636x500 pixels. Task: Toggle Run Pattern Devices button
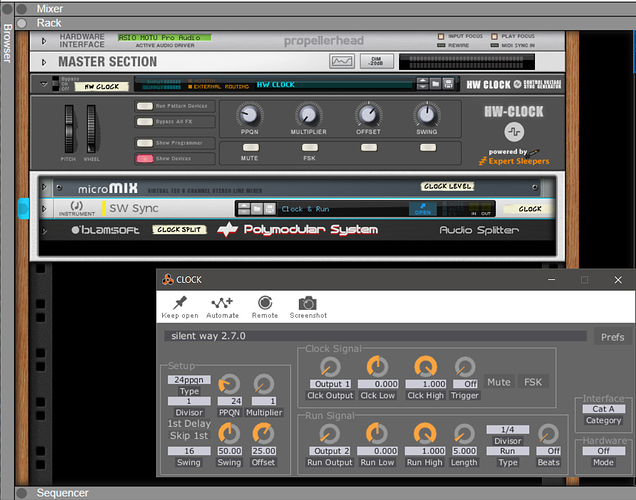(x=145, y=106)
